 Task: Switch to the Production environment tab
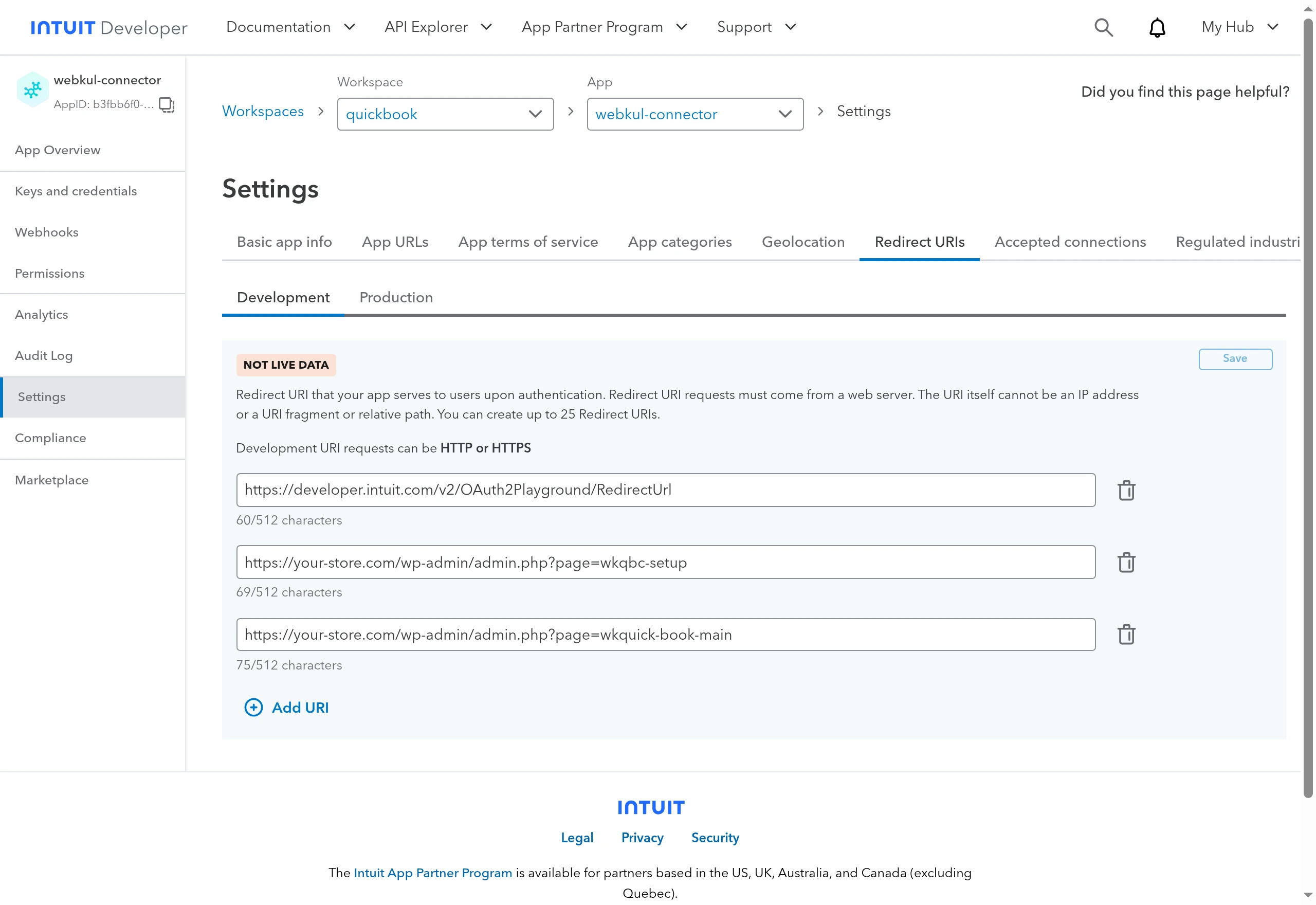point(396,298)
